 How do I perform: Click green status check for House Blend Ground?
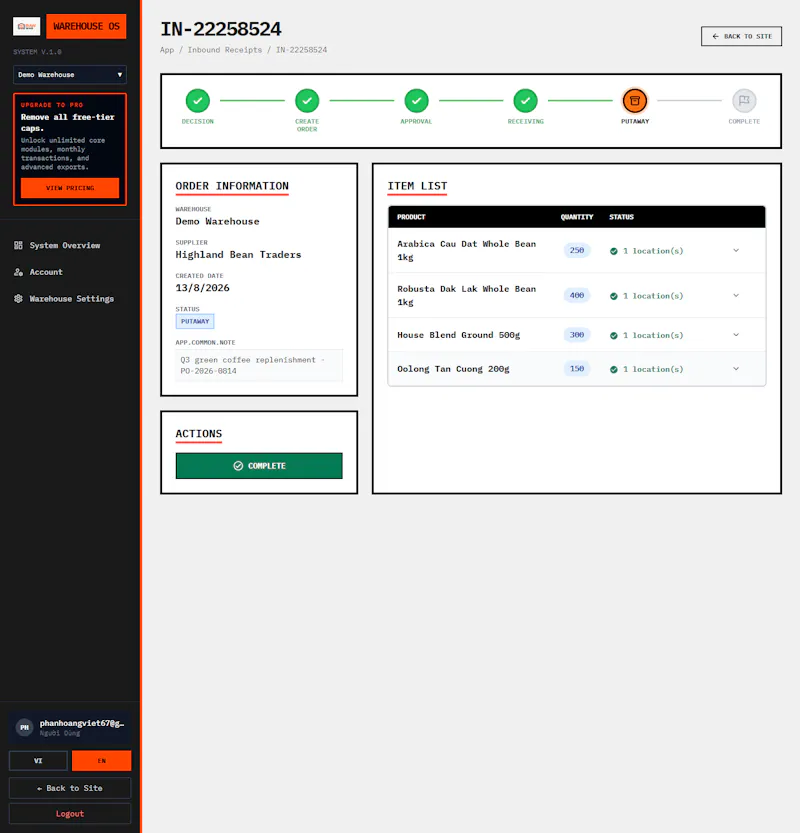614,335
